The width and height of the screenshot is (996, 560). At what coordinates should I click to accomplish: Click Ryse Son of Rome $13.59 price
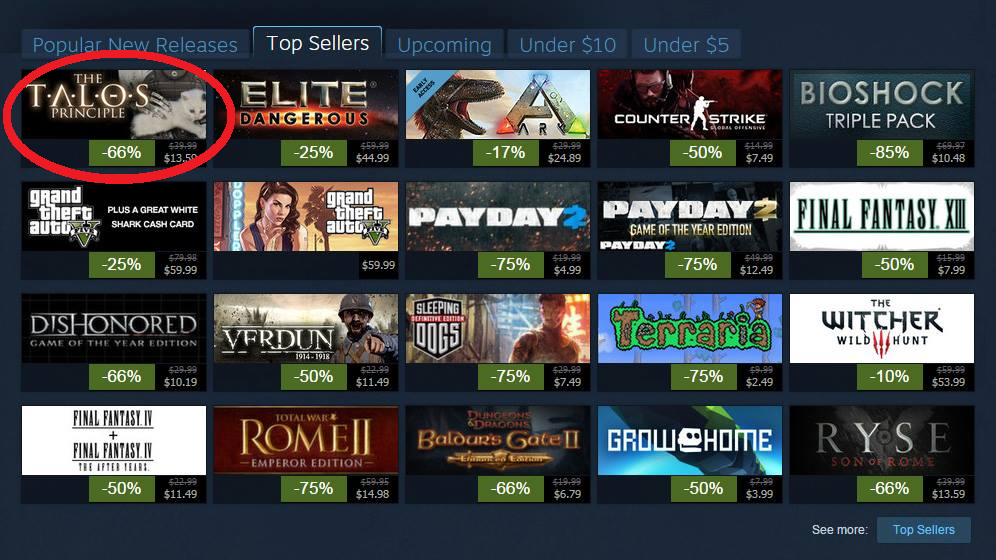(x=948, y=494)
